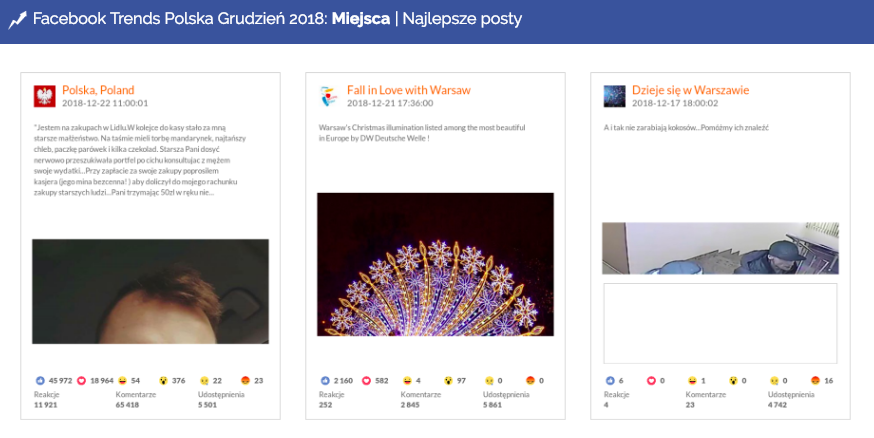Screen dimensions: 874x438
Task: Click love heart on Dzieje się w Warszawie post
Action: (651, 381)
